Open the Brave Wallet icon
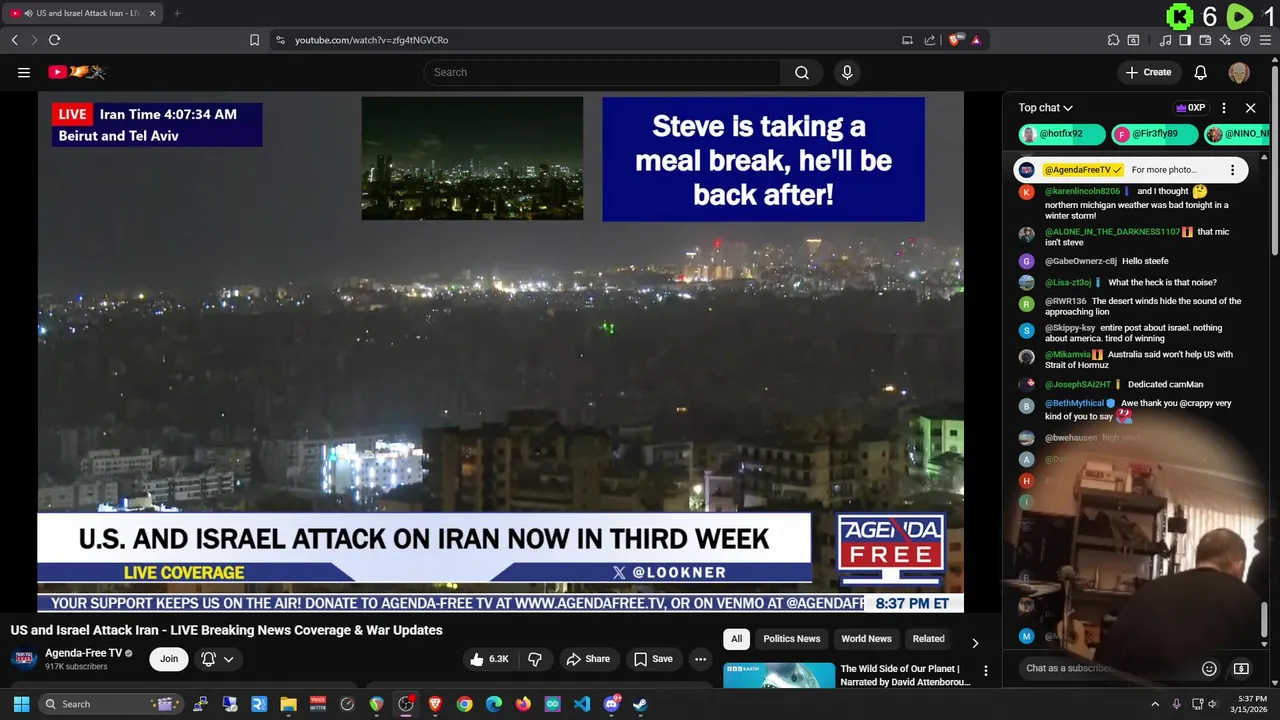 point(1205,40)
